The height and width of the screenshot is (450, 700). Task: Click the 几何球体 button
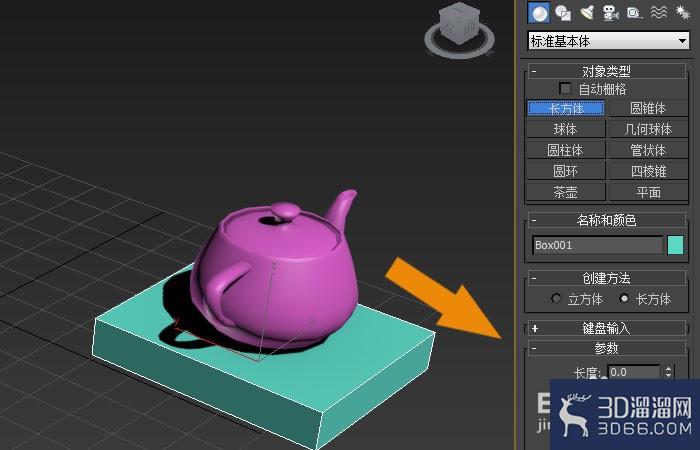click(x=648, y=129)
